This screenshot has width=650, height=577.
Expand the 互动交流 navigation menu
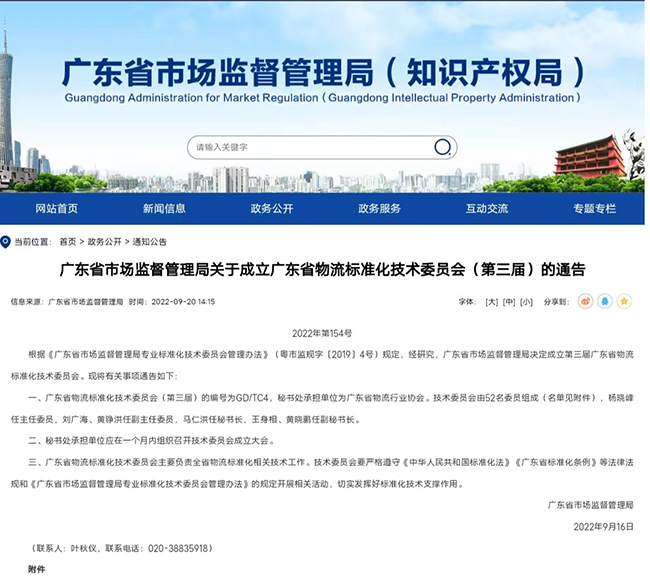[x=486, y=208]
